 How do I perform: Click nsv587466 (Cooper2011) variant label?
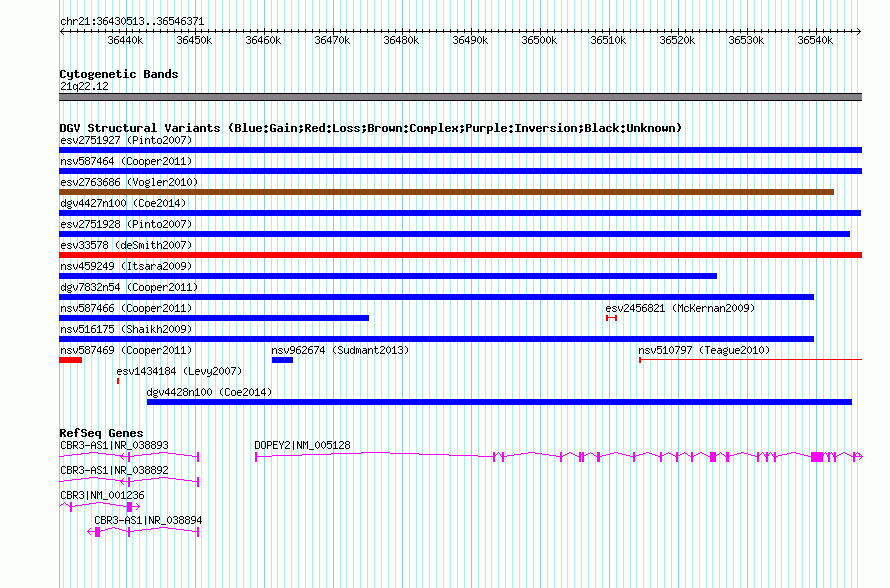[x=126, y=308]
